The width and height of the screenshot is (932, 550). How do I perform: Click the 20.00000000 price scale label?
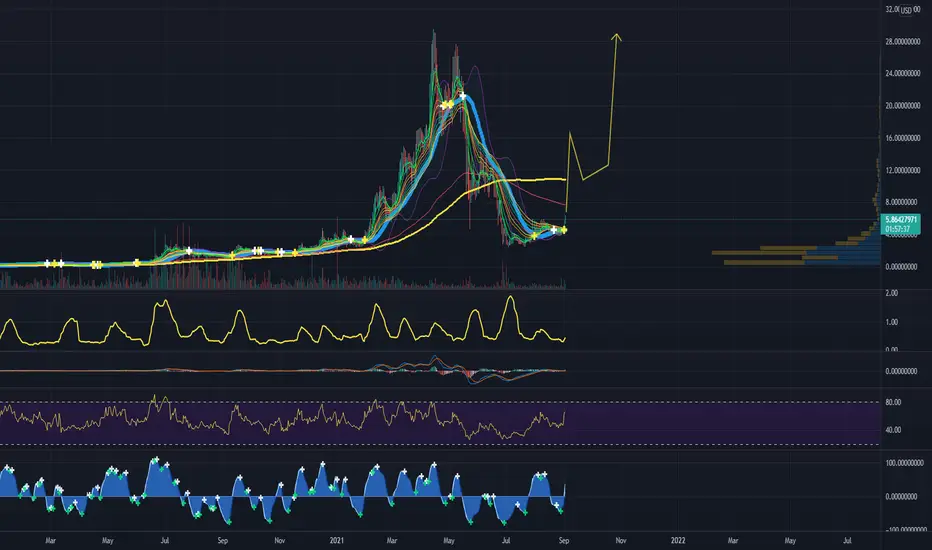tap(902, 106)
